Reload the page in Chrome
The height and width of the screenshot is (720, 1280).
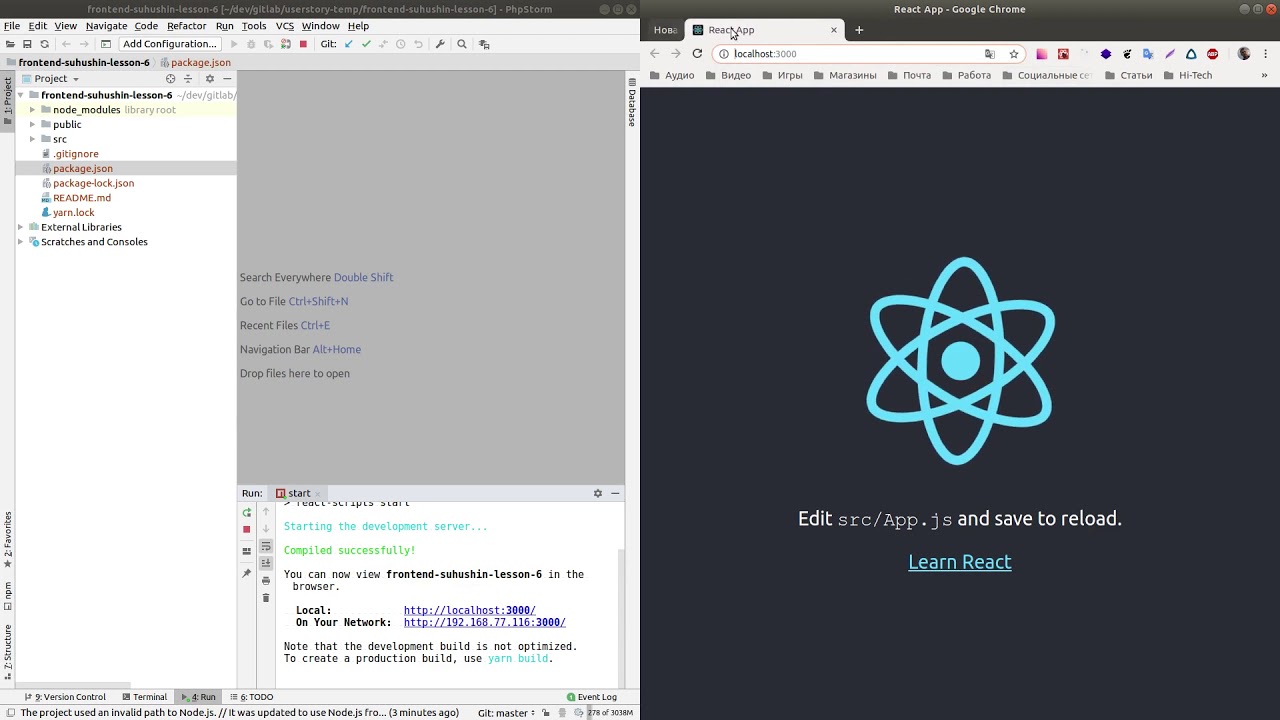point(697,54)
